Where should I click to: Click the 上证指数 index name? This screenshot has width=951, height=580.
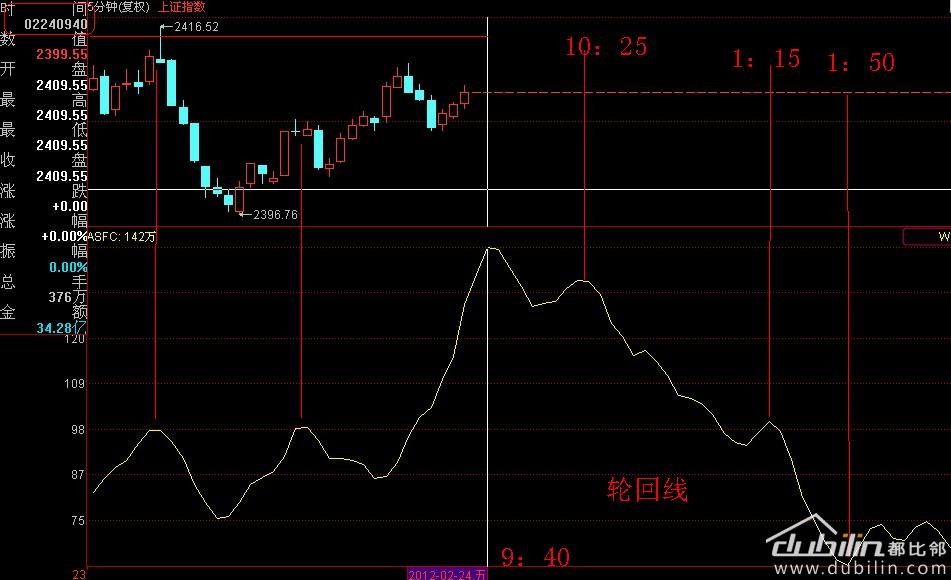coord(182,7)
